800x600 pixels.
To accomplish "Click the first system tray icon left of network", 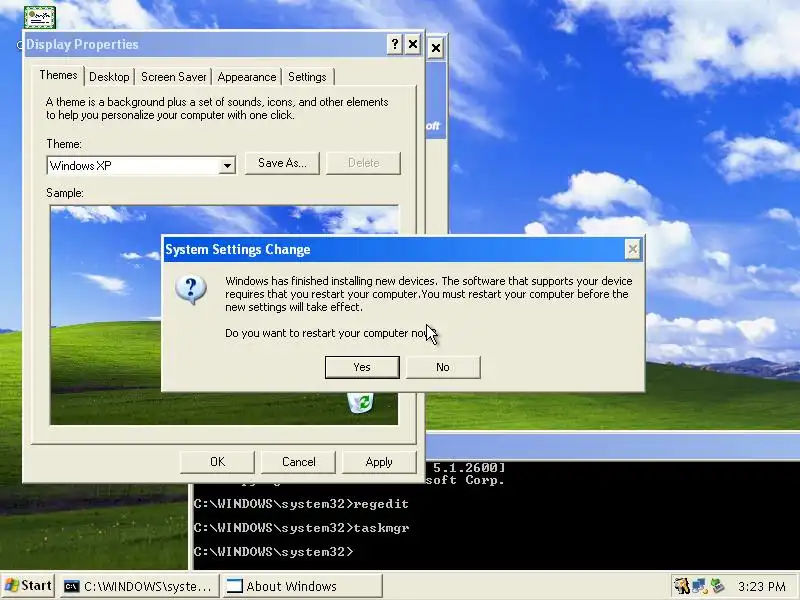I will (x=681, y=586).
